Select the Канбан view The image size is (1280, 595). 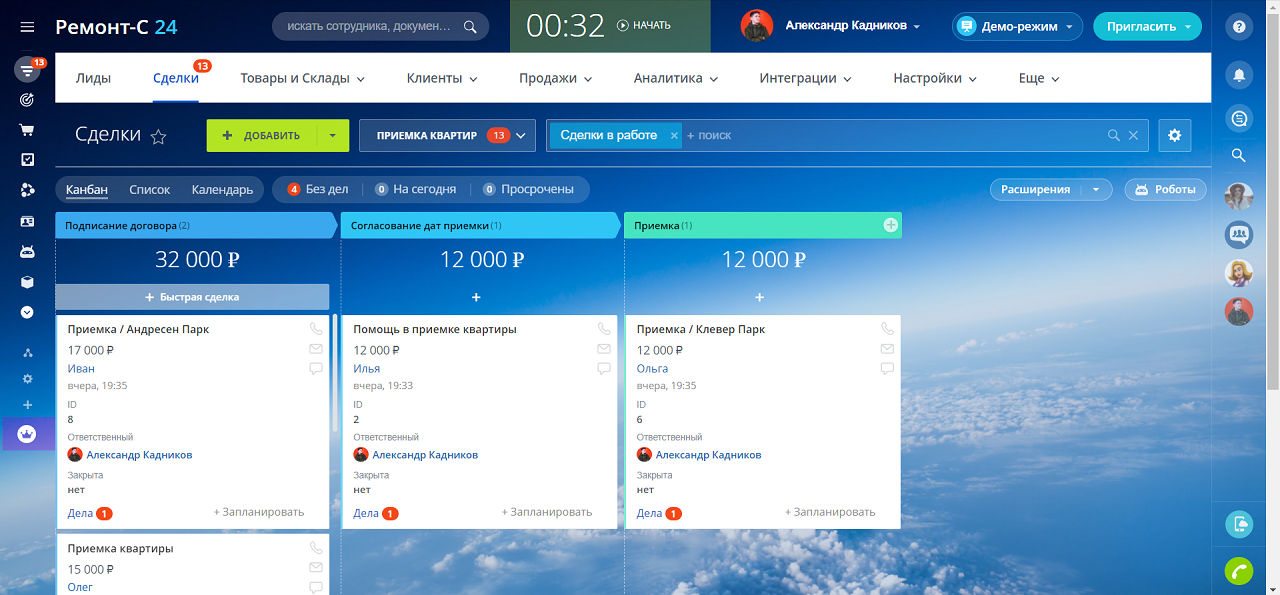pos(87,189)
